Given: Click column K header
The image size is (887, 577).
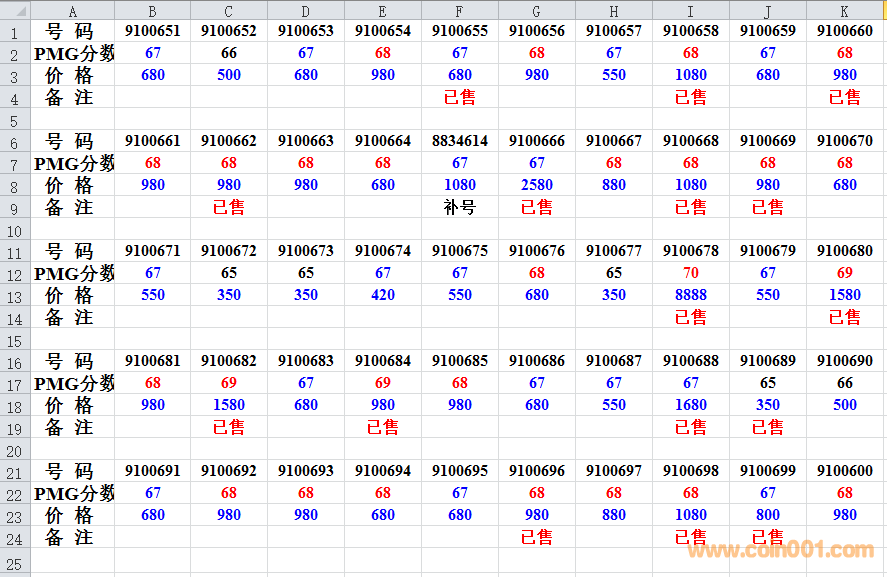Looking at the screenshot, I should [845, 10].
